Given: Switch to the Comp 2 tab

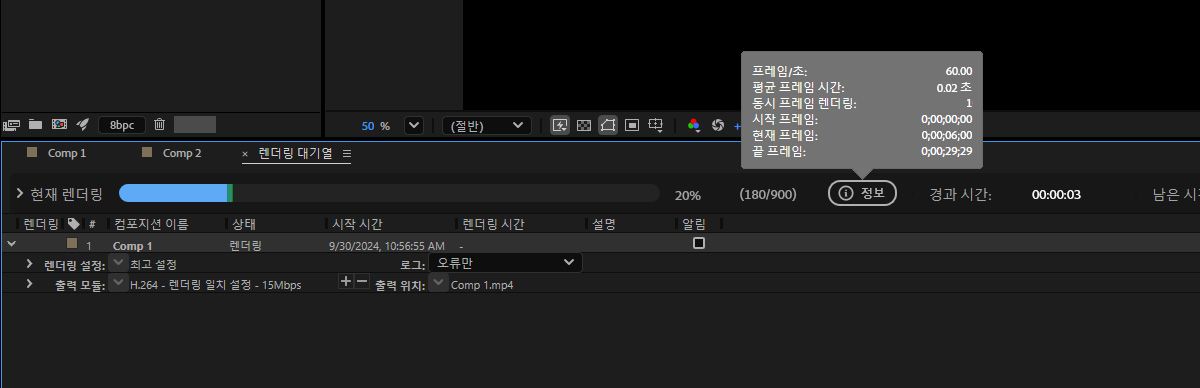Looking at the screenshot, I should (182, 153).
